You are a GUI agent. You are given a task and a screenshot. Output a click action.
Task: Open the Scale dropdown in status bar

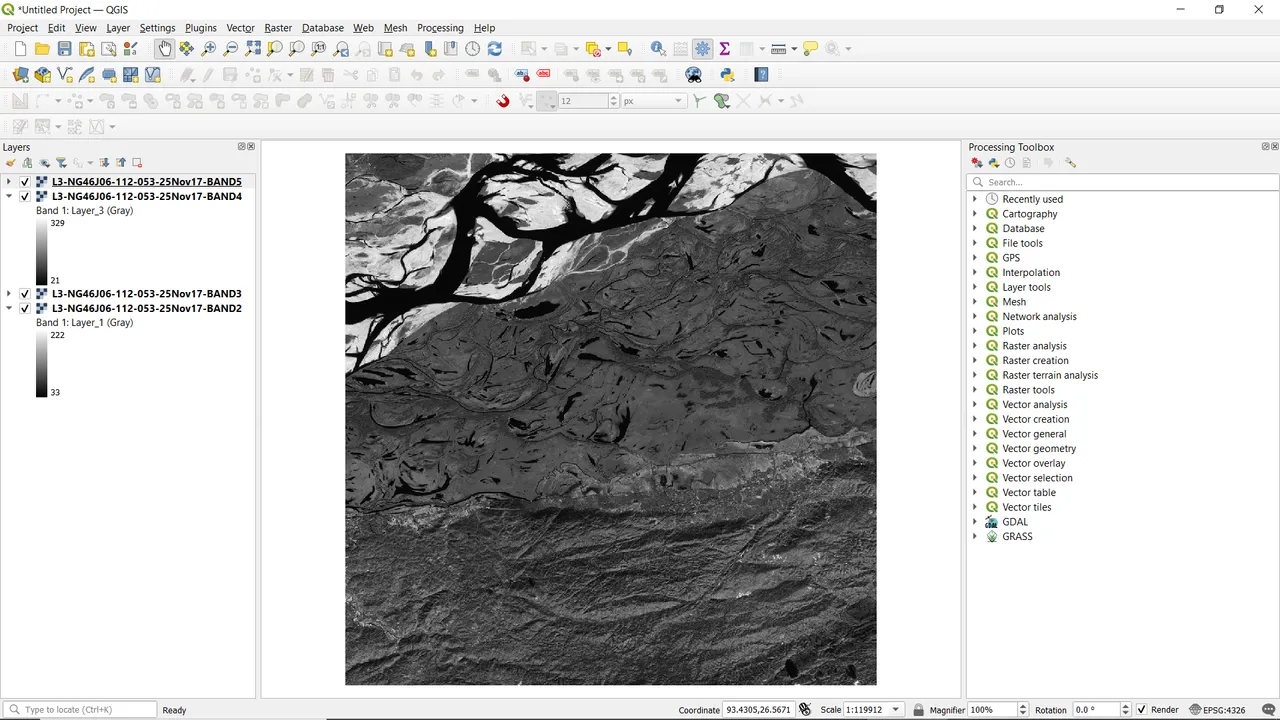point(896,710)
